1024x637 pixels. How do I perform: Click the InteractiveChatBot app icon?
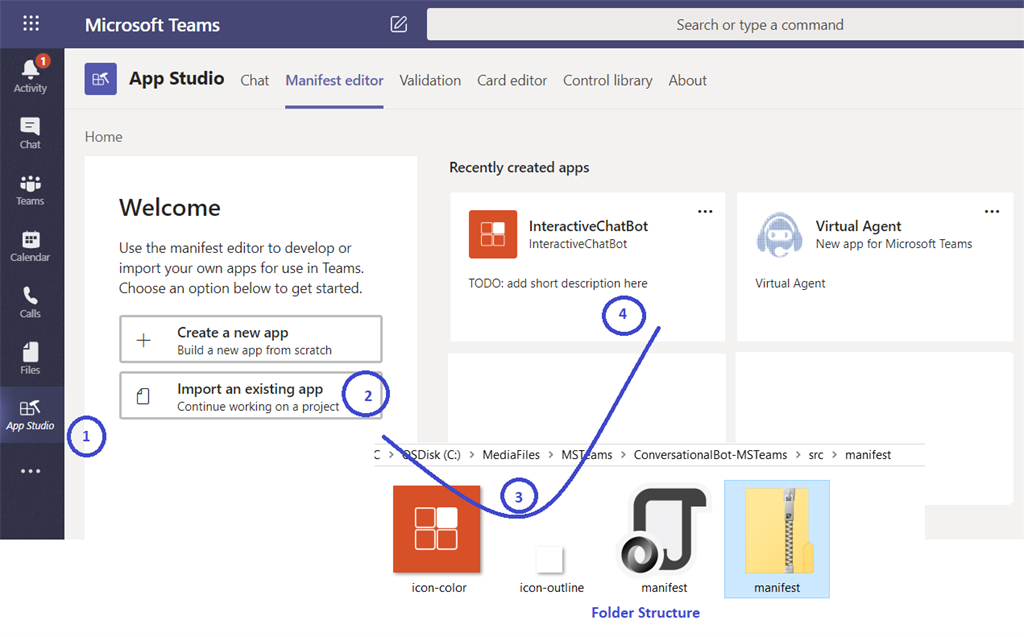pyautogui.click(x=493, y=234)
